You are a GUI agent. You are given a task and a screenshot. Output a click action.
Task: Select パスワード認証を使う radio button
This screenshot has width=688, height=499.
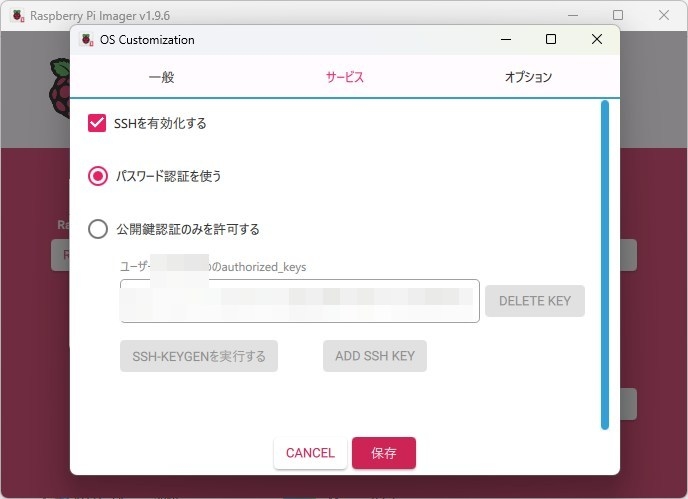click(98, 176)
